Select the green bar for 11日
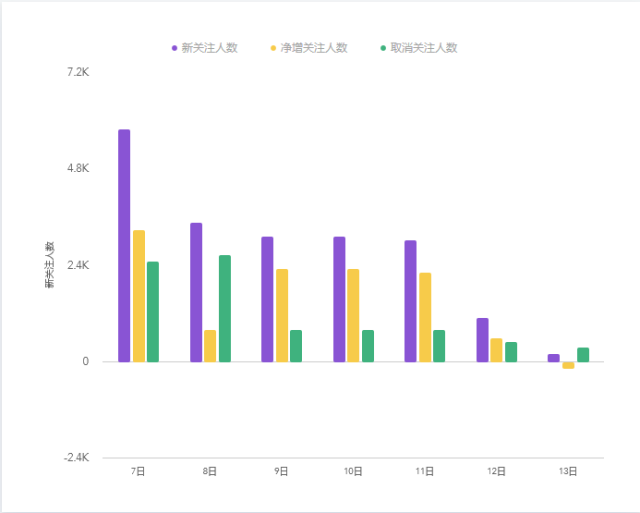The image size is (640, 513). (439, 346)
